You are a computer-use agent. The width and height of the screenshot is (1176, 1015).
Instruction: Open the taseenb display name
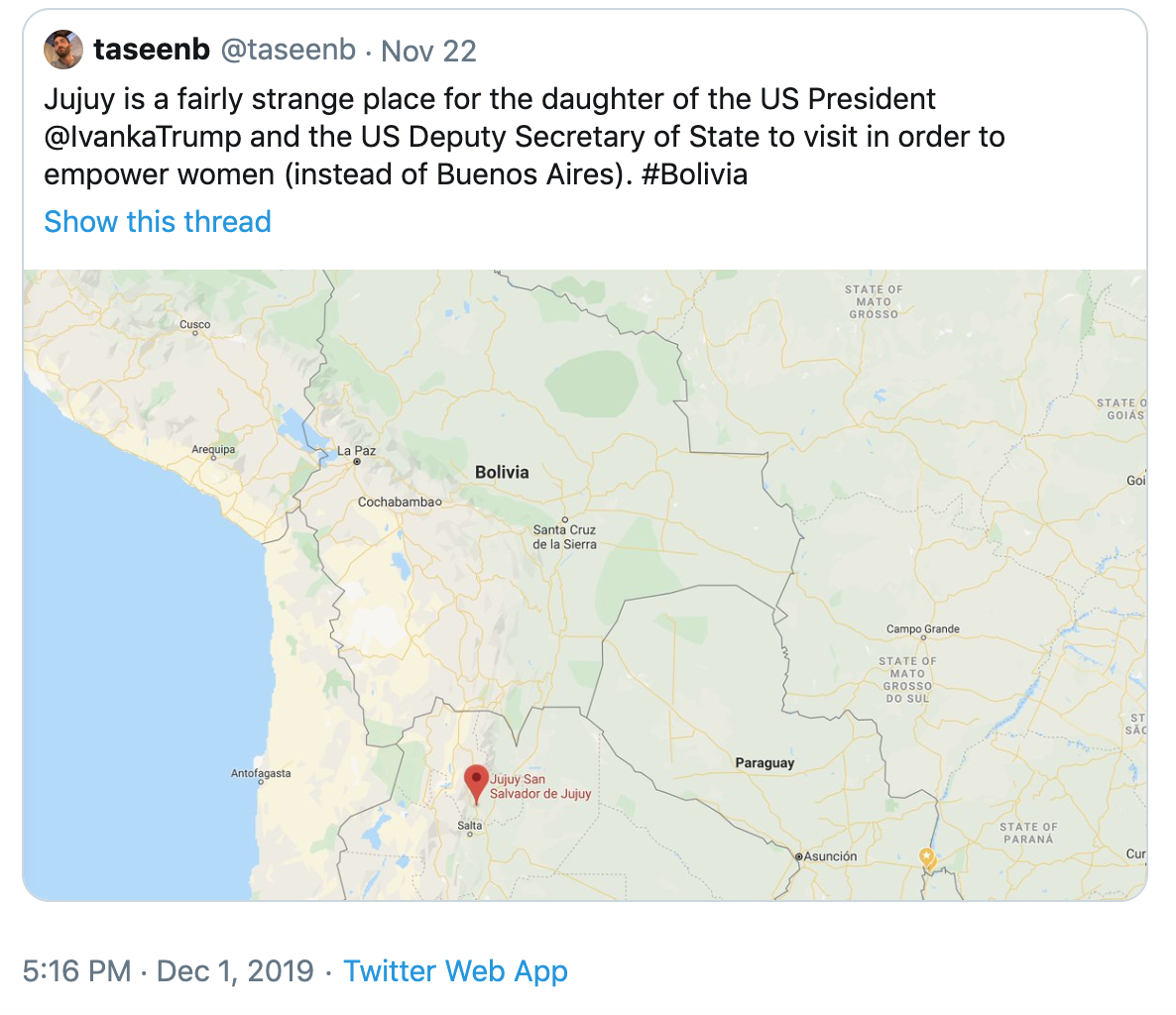[x=151, y=50]
